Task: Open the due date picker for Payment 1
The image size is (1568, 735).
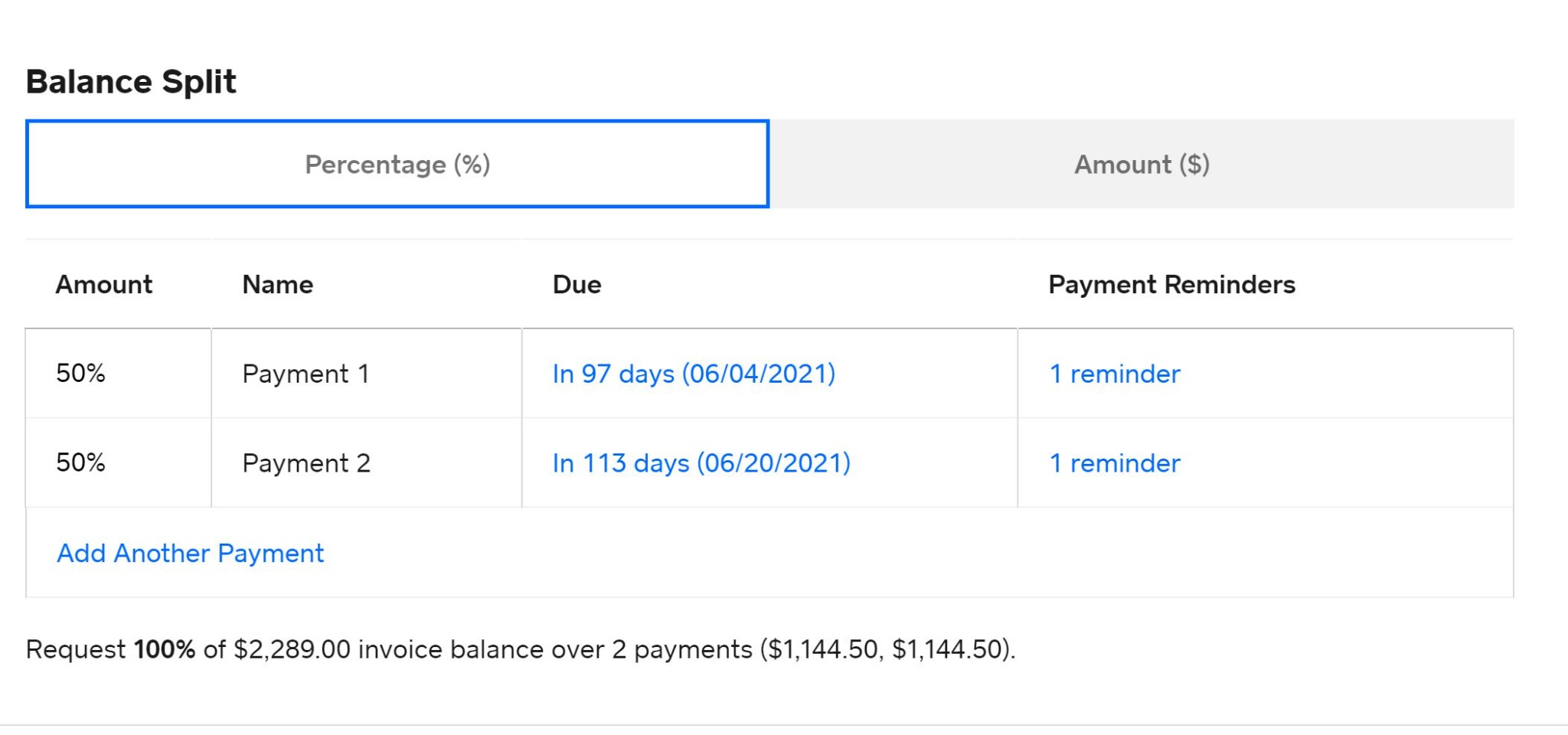Action: (695, 374)
